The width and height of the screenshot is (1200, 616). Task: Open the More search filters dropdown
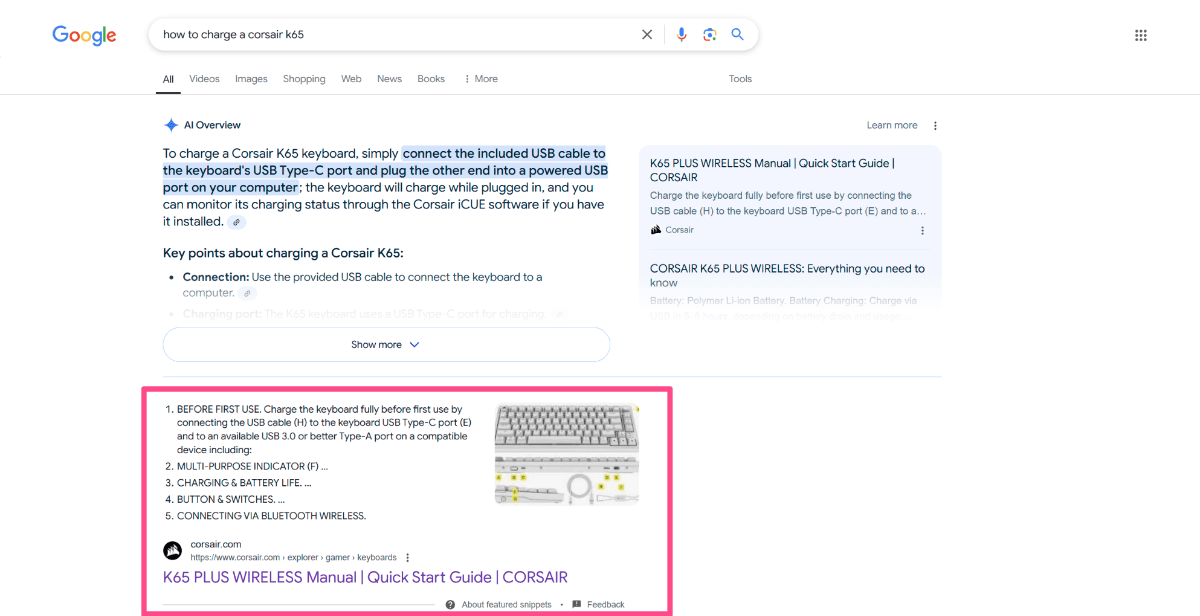(480, 79)
